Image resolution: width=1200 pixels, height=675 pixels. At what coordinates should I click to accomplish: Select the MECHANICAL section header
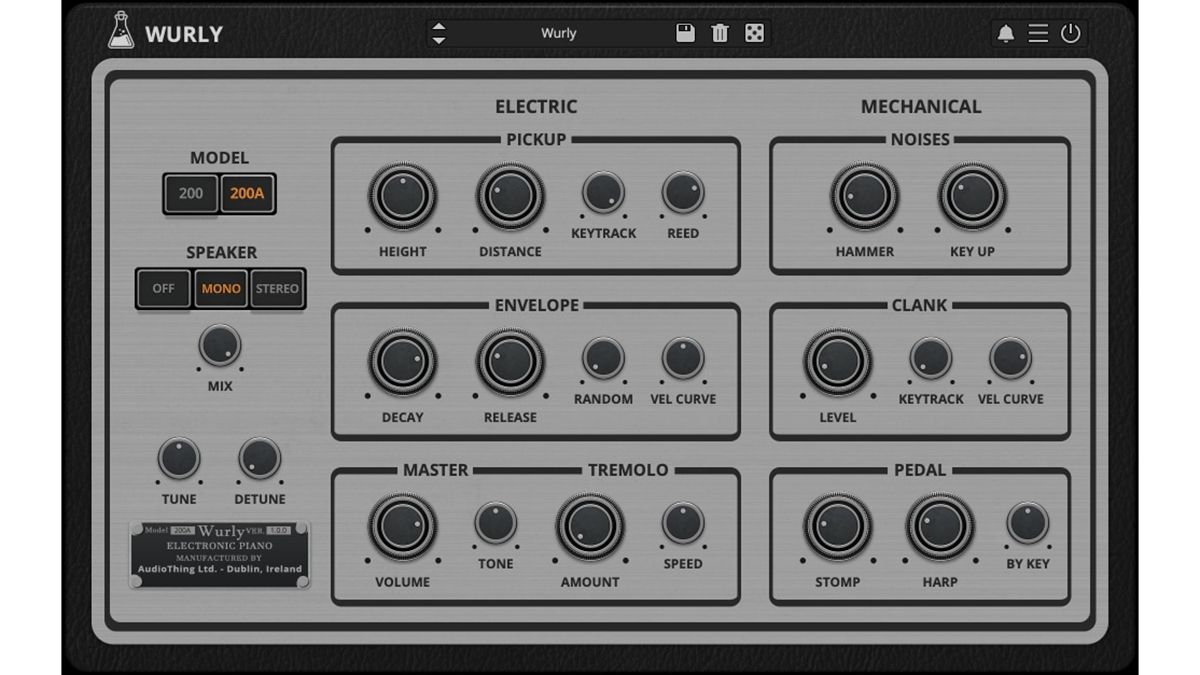pos(920,107)
